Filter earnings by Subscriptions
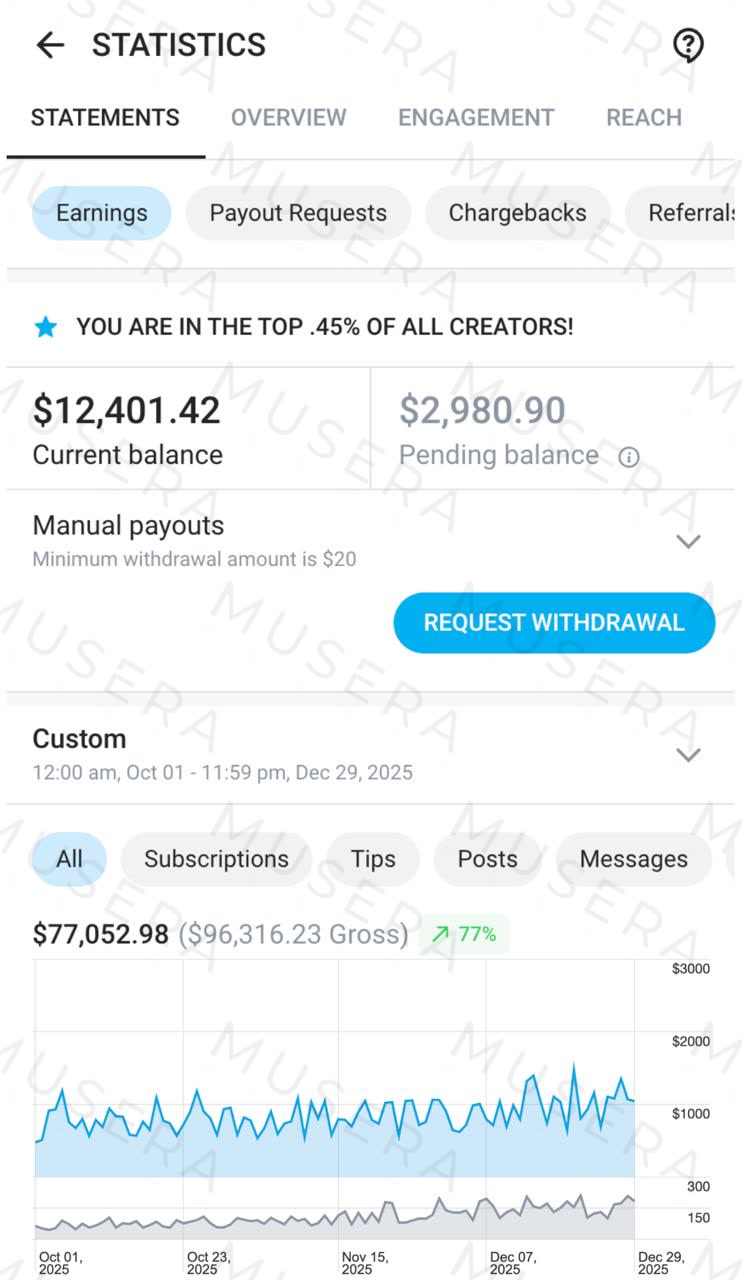Image resolution: width=742 pixels, height=1280 pixels. click(x=216, y=859)
